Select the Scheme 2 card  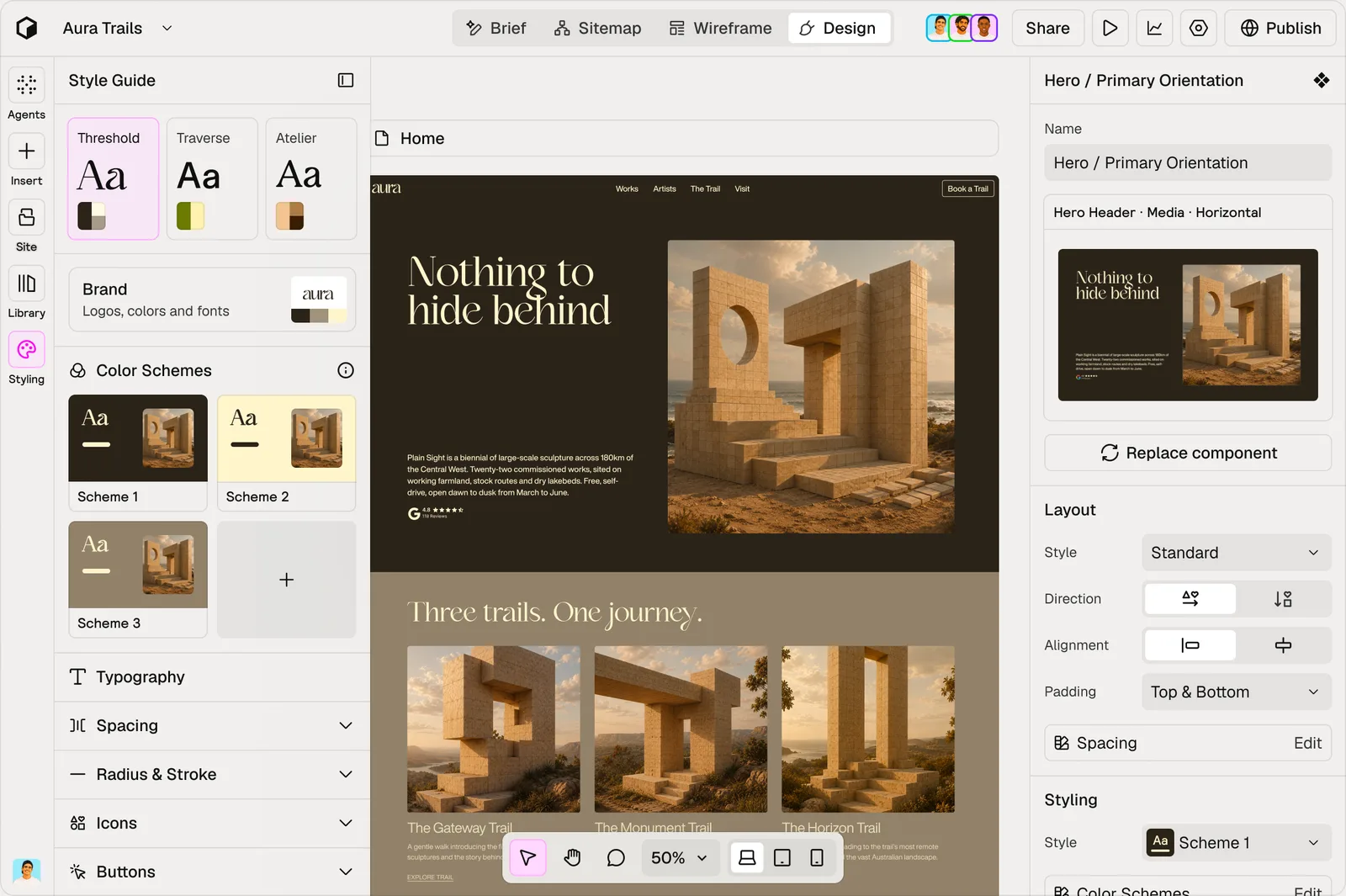(287, 453)
